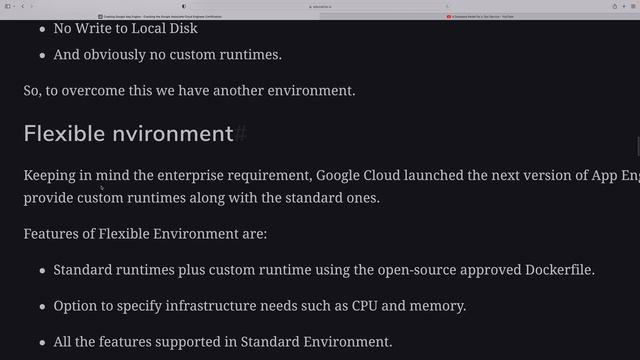Click the 'No Write to Local Disk' bullet
This screenshot has height=360, width=640.
(125, 28)
